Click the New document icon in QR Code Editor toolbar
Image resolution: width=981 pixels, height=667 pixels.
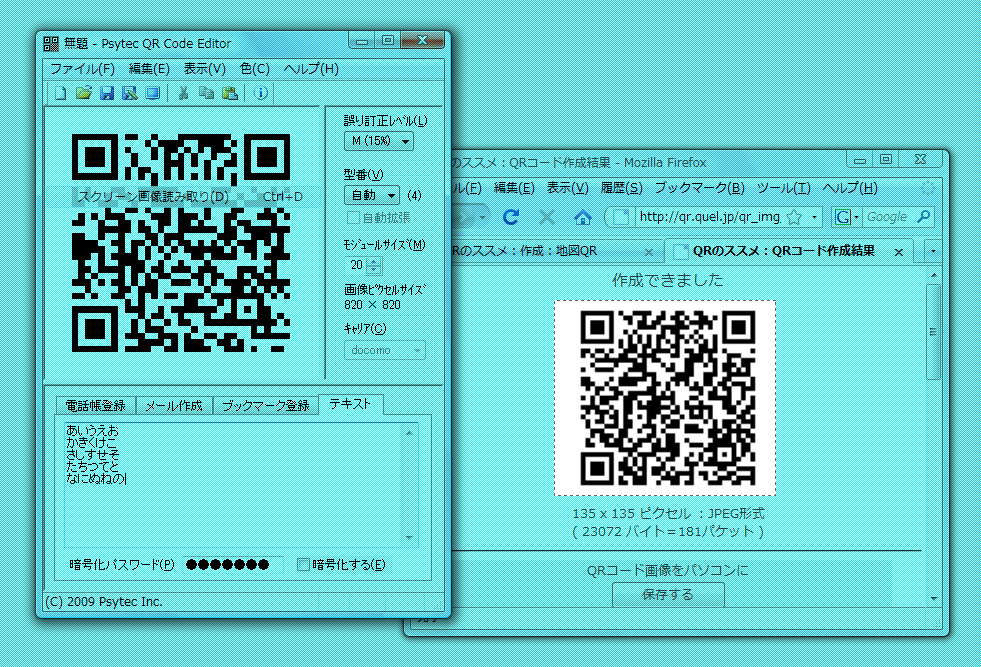tap(60, 93)
